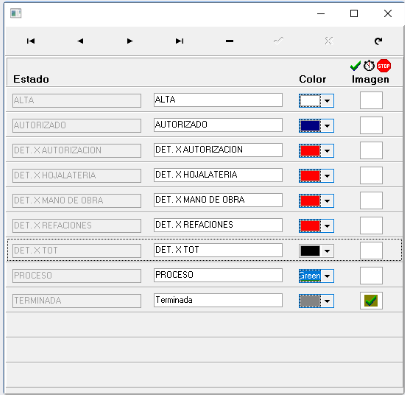Screen dimensions: 405x395
Task: Click the greyed cancel-edit X icon
Action: [328, 41]
